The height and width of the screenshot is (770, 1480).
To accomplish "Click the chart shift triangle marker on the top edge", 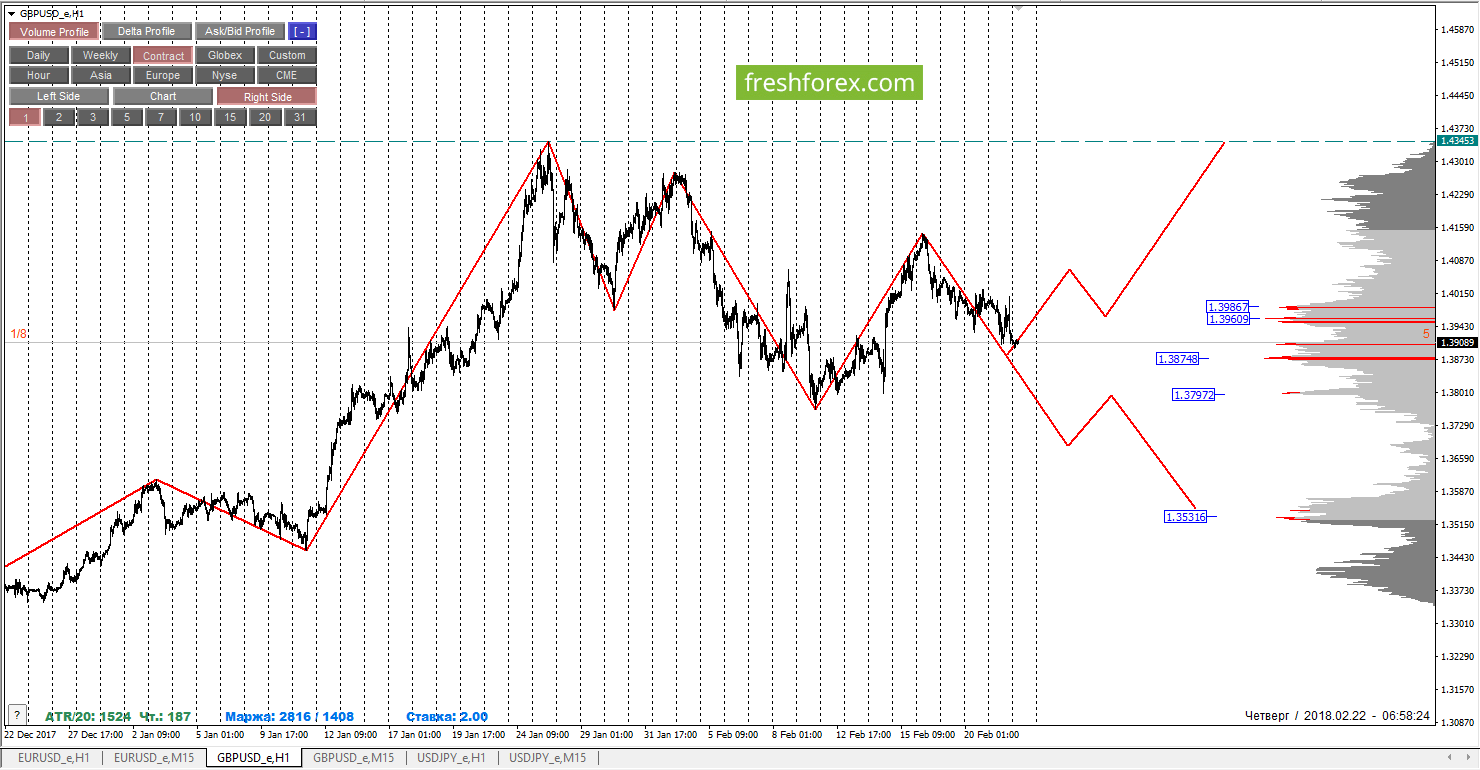I will click(x=1019, y=9).
